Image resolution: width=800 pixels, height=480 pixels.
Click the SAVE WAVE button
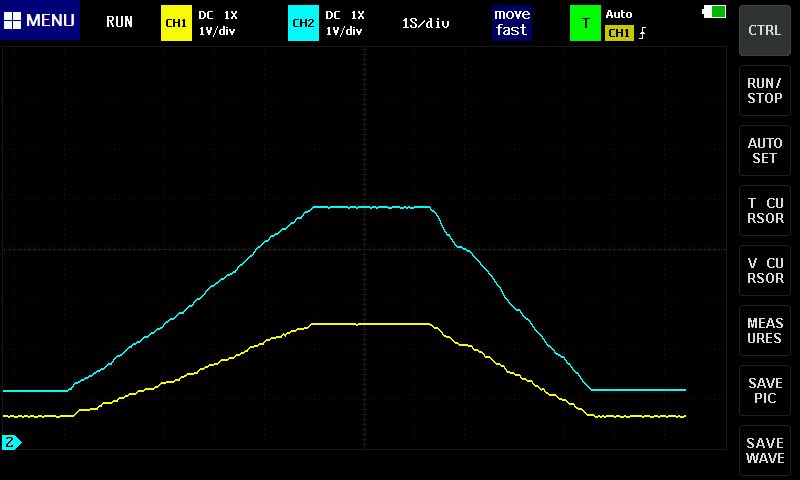click(765, 451)
